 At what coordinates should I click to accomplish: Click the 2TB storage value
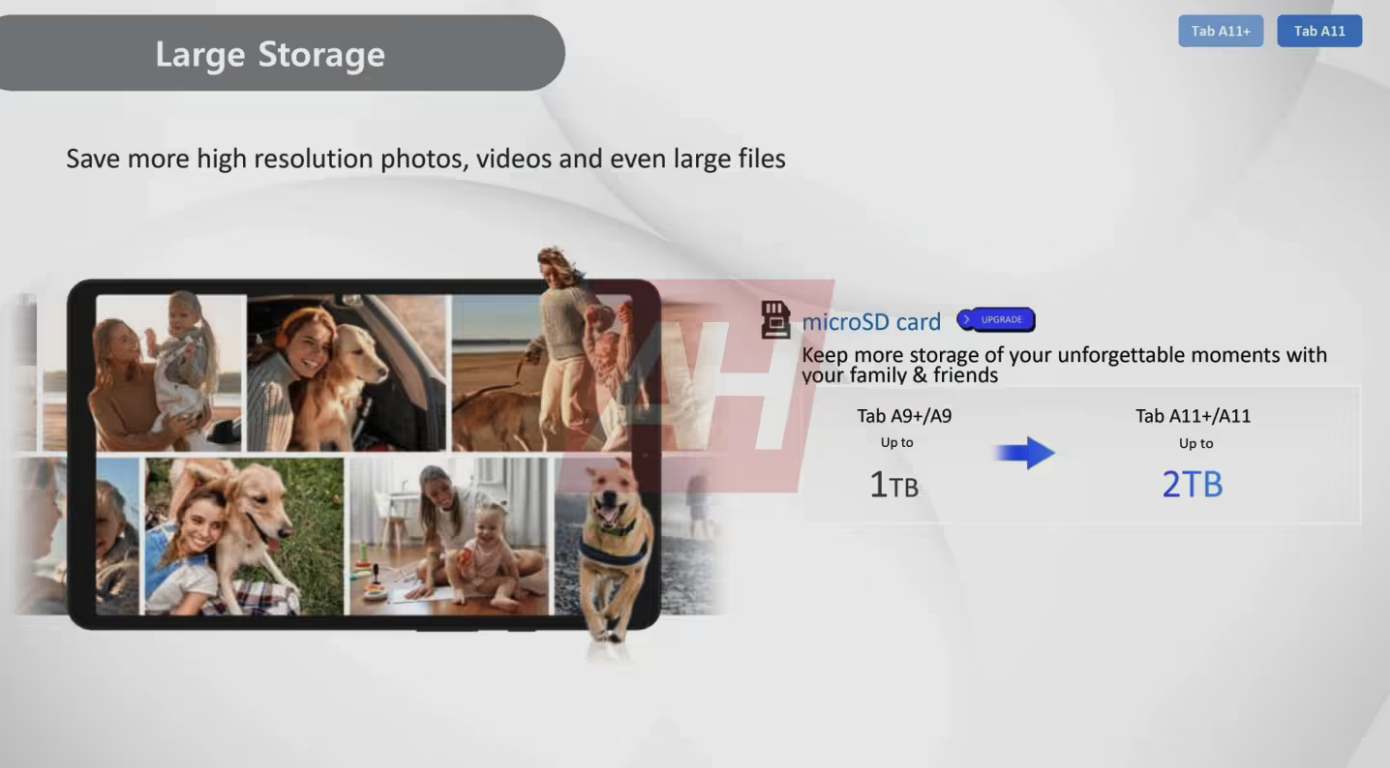(1192, 485)
